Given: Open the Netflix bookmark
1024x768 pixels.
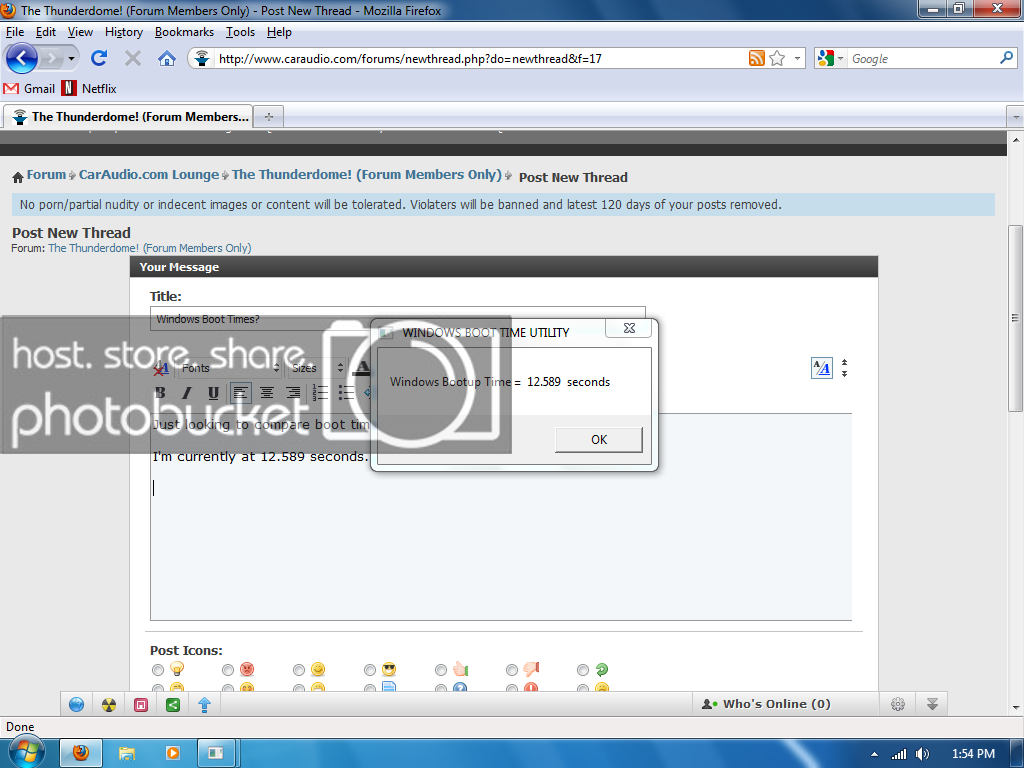Looking at the screenshot, I should [x=89, y=88].
